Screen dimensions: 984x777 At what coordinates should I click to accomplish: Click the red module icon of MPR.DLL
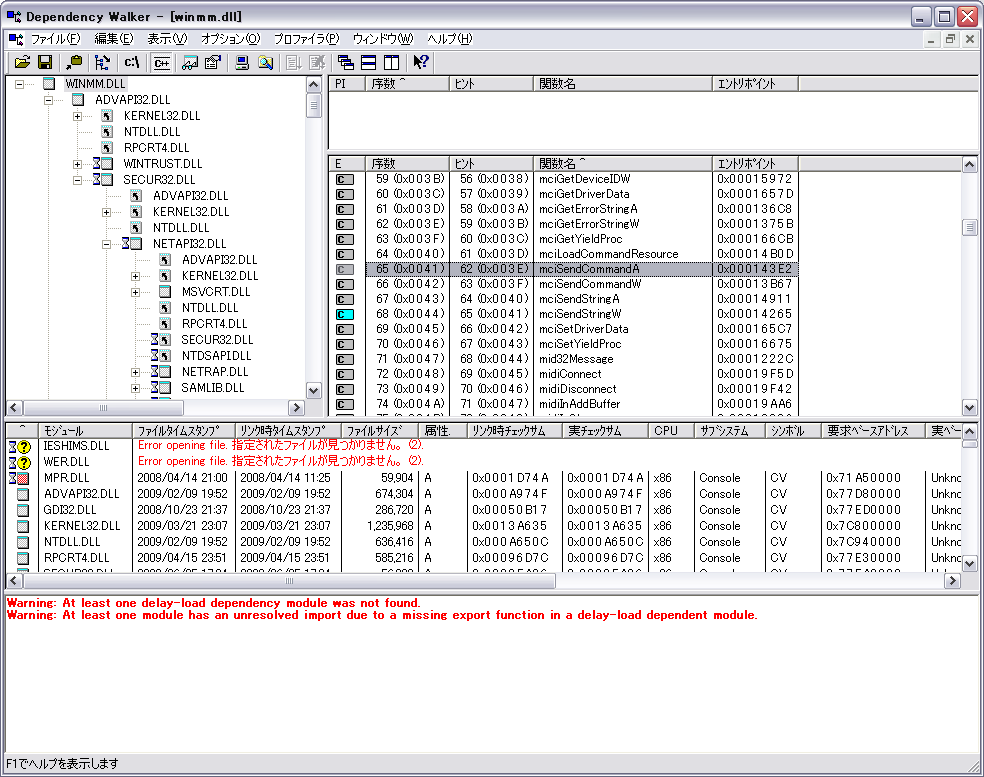(23, 479)
